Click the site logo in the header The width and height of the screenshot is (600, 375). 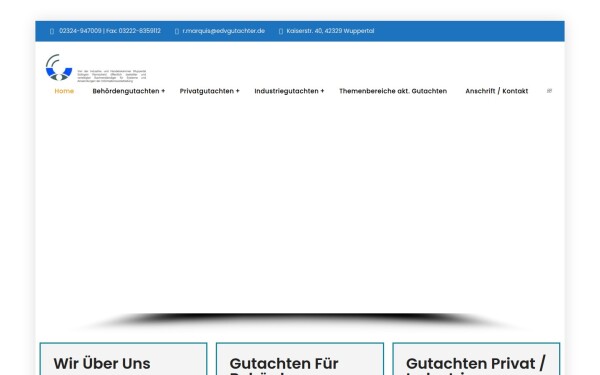(59, 68)
